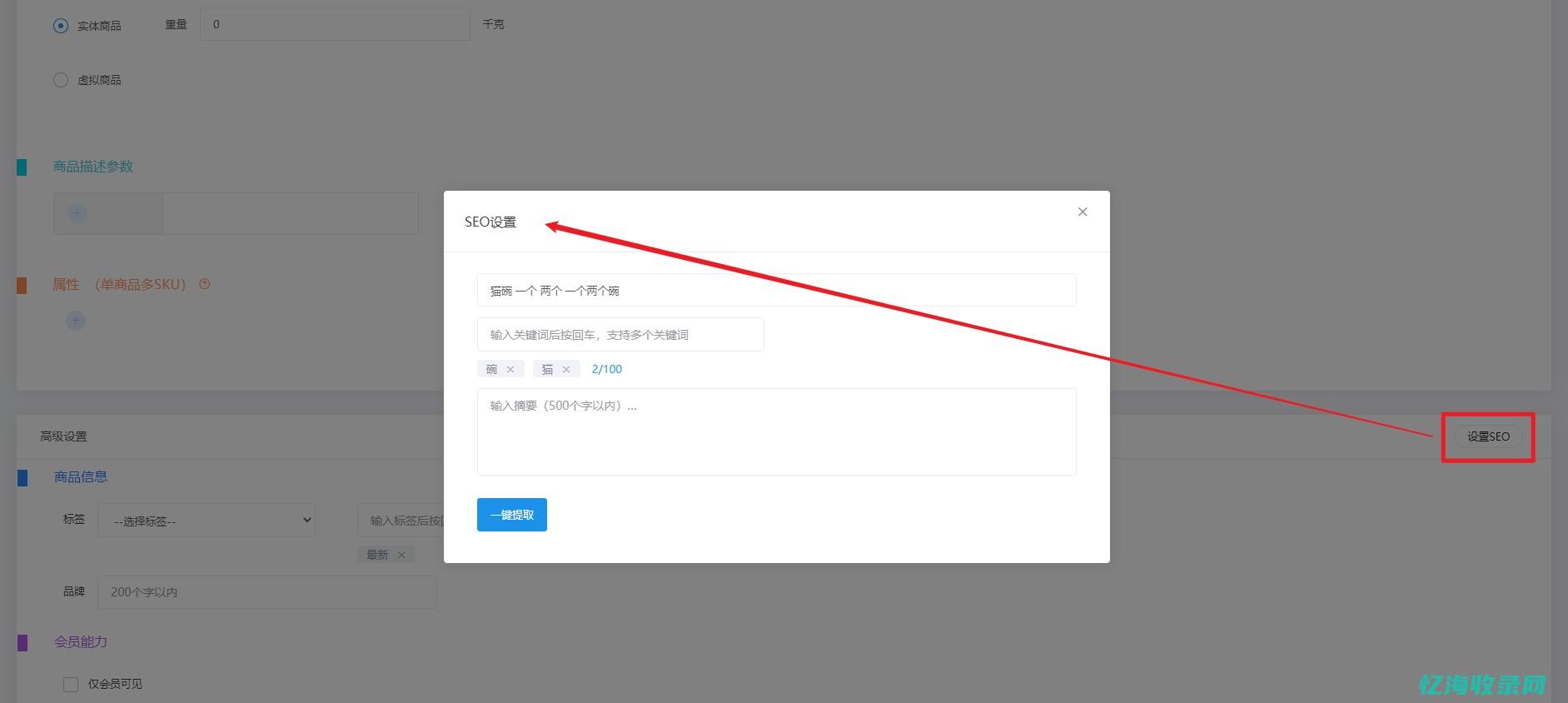Viewport: 1568px width, 703px height.
Task: Open help icon next to 单商品多SKU
Action: [205, 284]
